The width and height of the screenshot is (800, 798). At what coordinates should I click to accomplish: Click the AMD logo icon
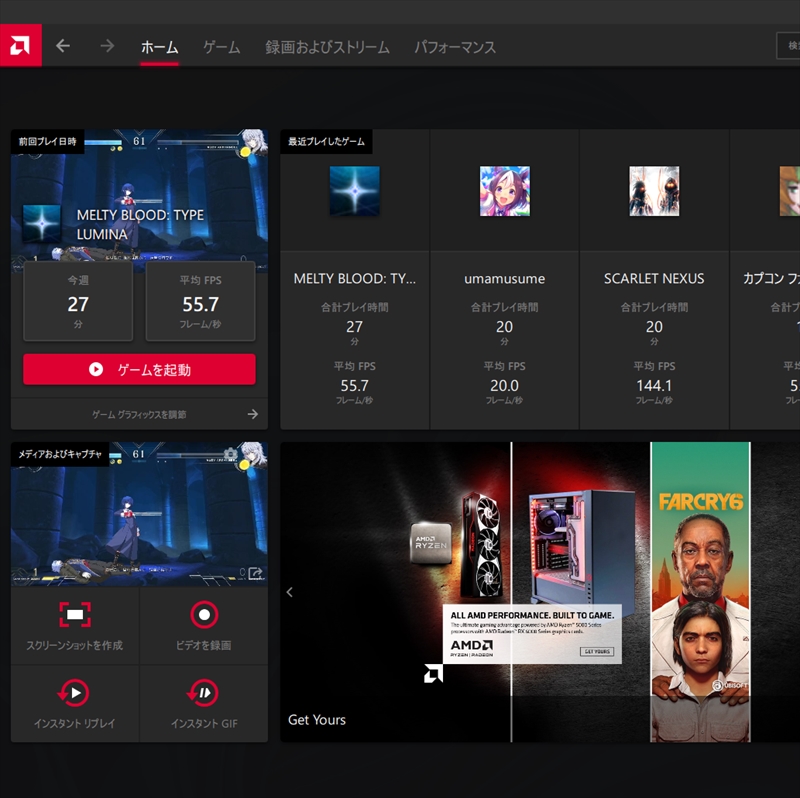(x=20, y=45)
